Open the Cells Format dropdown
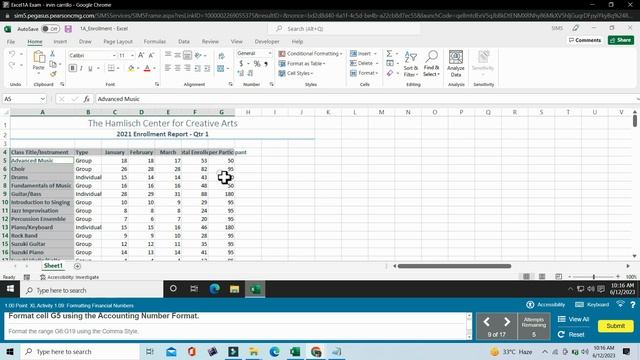Image resolution: width=640 pixels, height=360 pixels. click(364, 73)
